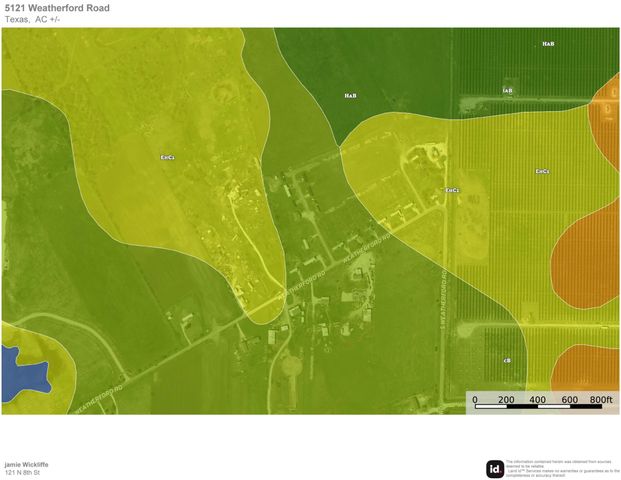
Task: Click the EnC2 label beside S Weatherford Rd
Action: pos(452,190)
